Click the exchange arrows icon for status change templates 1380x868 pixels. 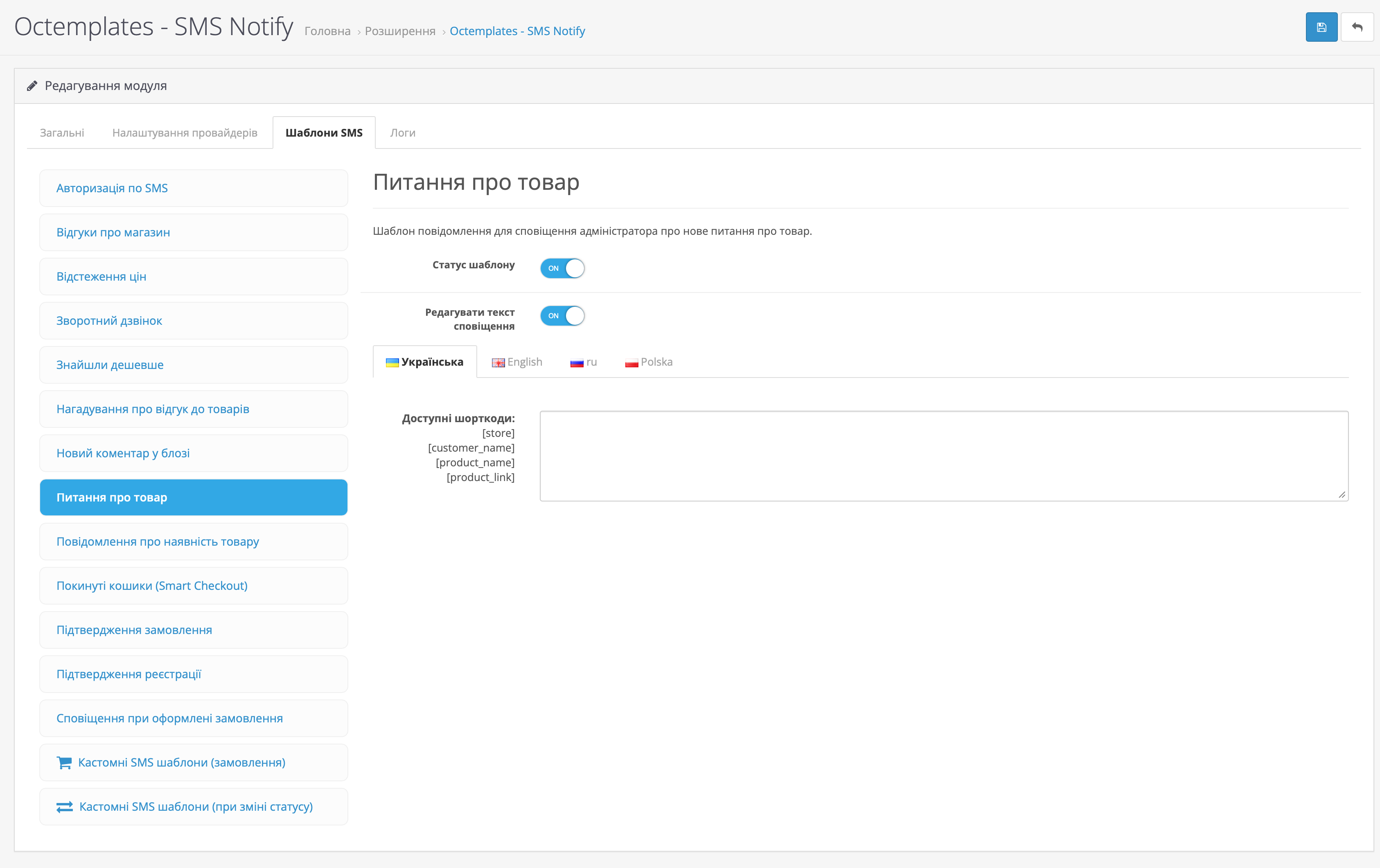(x=64, y=807)
